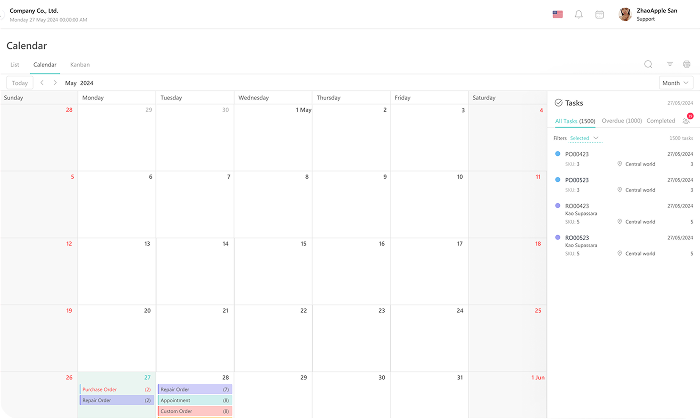Switch to the Kanban tab
Screen dimensions: 700x419
coord(80,64)
